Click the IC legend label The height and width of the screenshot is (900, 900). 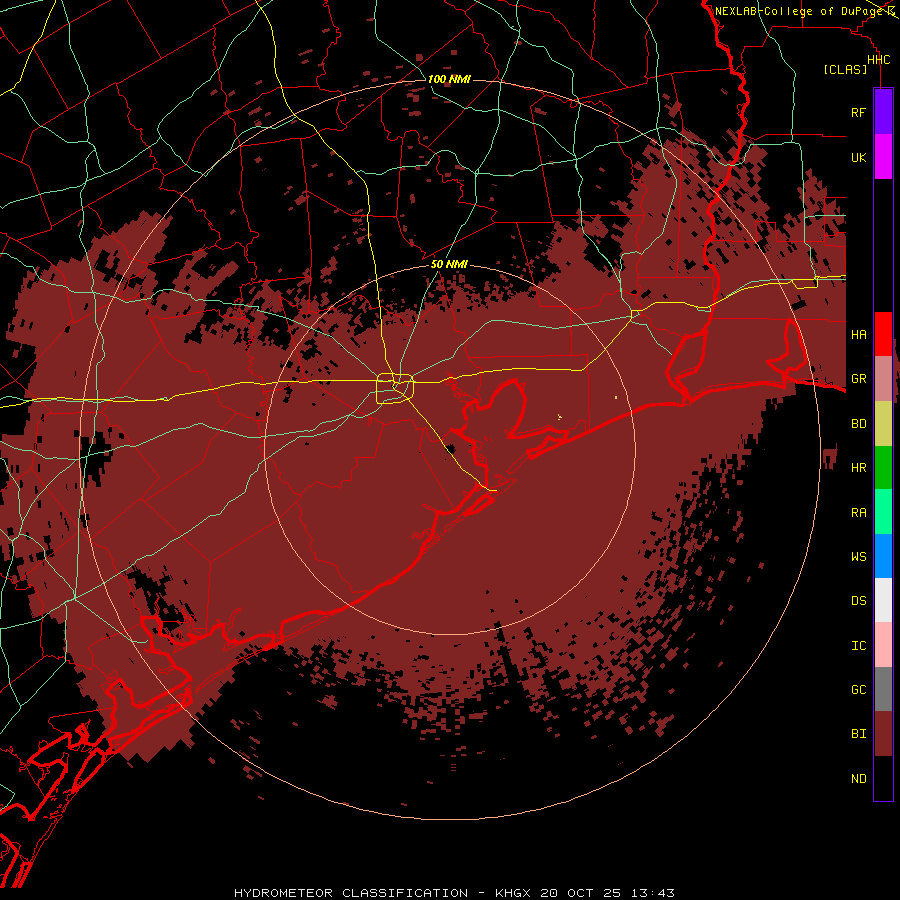[858, 645]
